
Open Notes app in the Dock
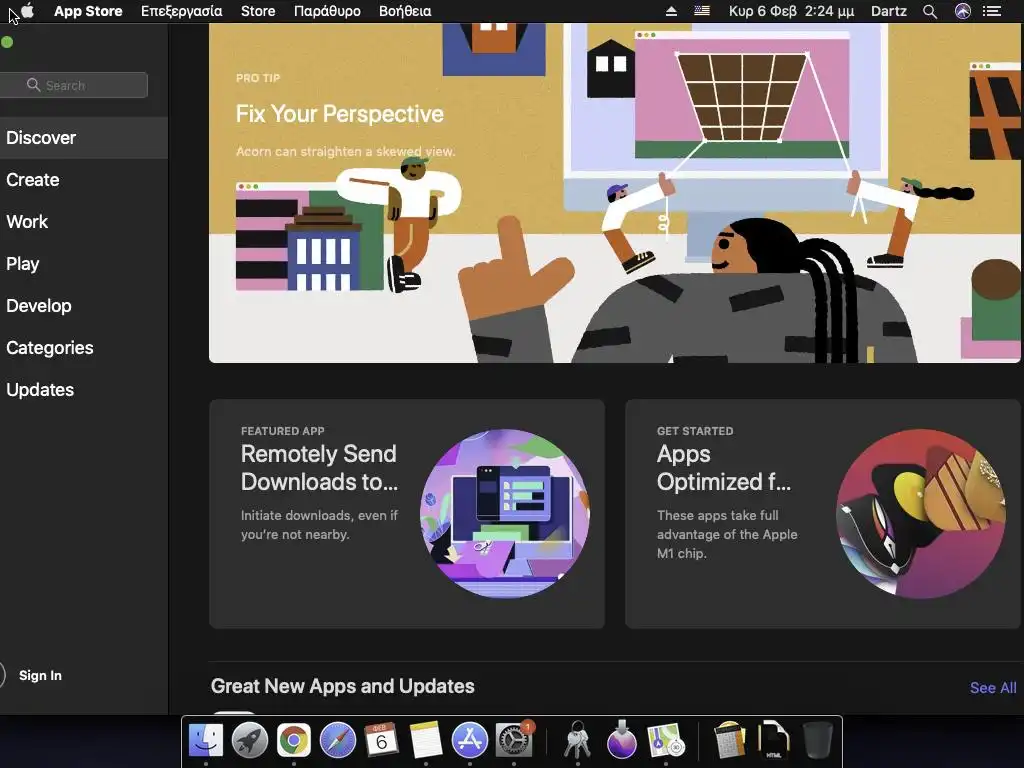(426, 740)
